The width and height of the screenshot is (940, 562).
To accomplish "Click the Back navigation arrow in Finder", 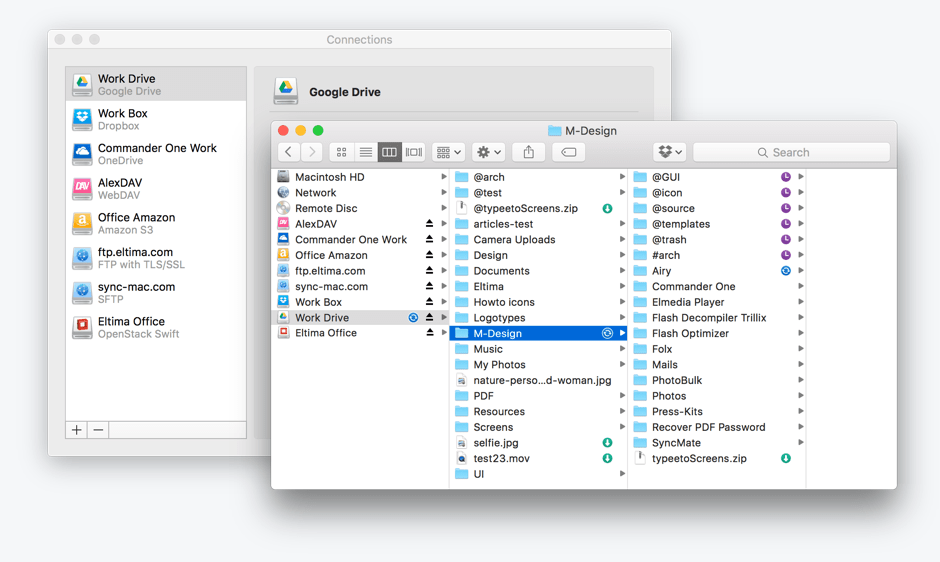I will pyautogui.click(x=288, y=152).
